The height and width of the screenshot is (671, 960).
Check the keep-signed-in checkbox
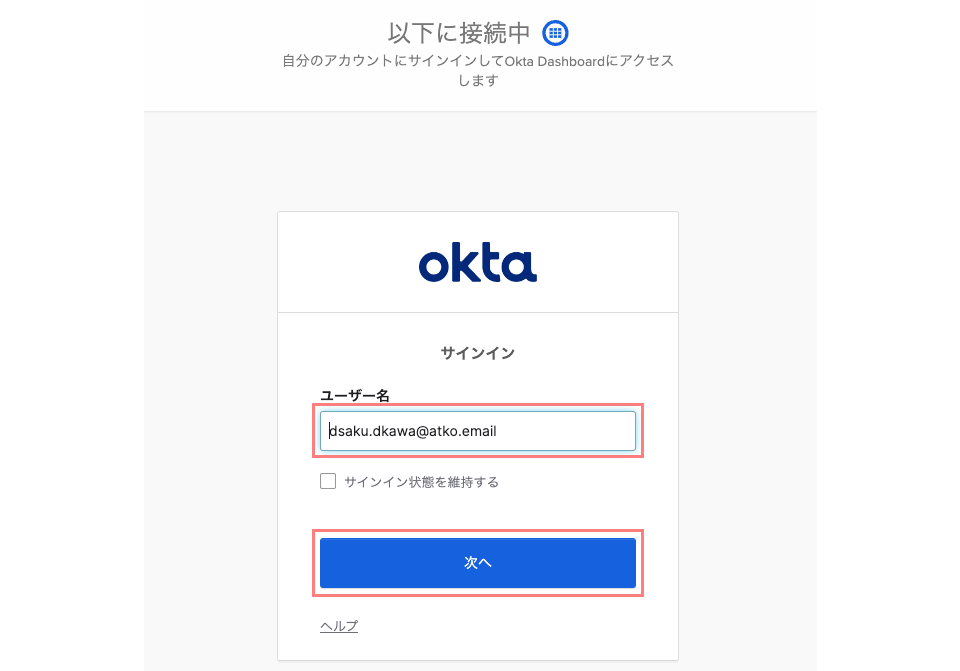tap(328, 481)
